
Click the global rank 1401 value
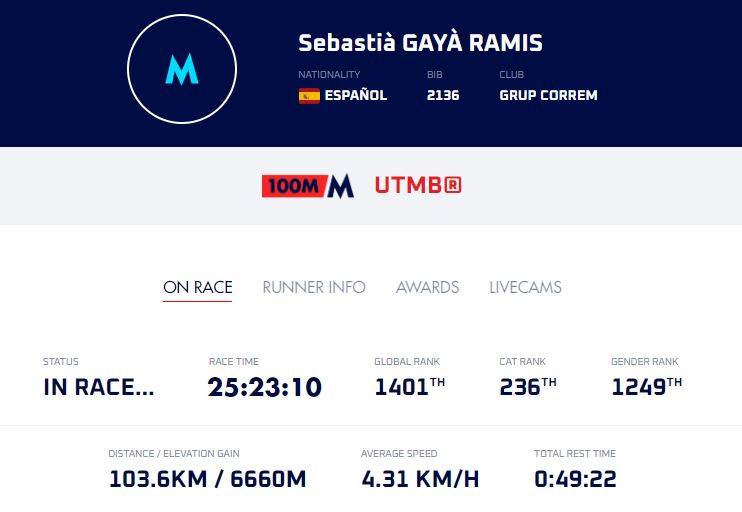coord(402,387)
